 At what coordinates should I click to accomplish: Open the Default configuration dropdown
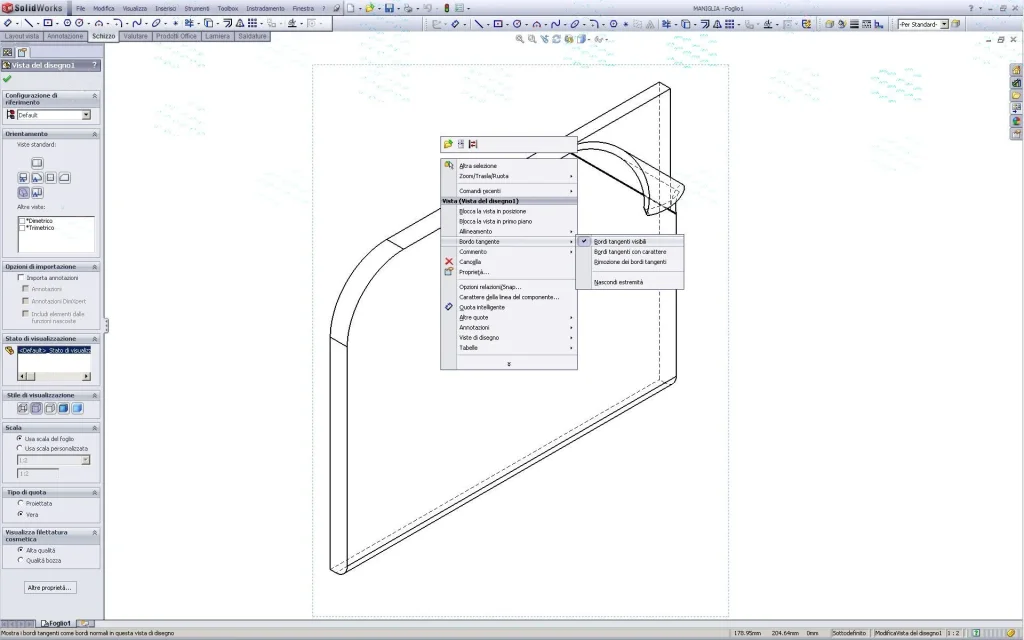[86, 115]
